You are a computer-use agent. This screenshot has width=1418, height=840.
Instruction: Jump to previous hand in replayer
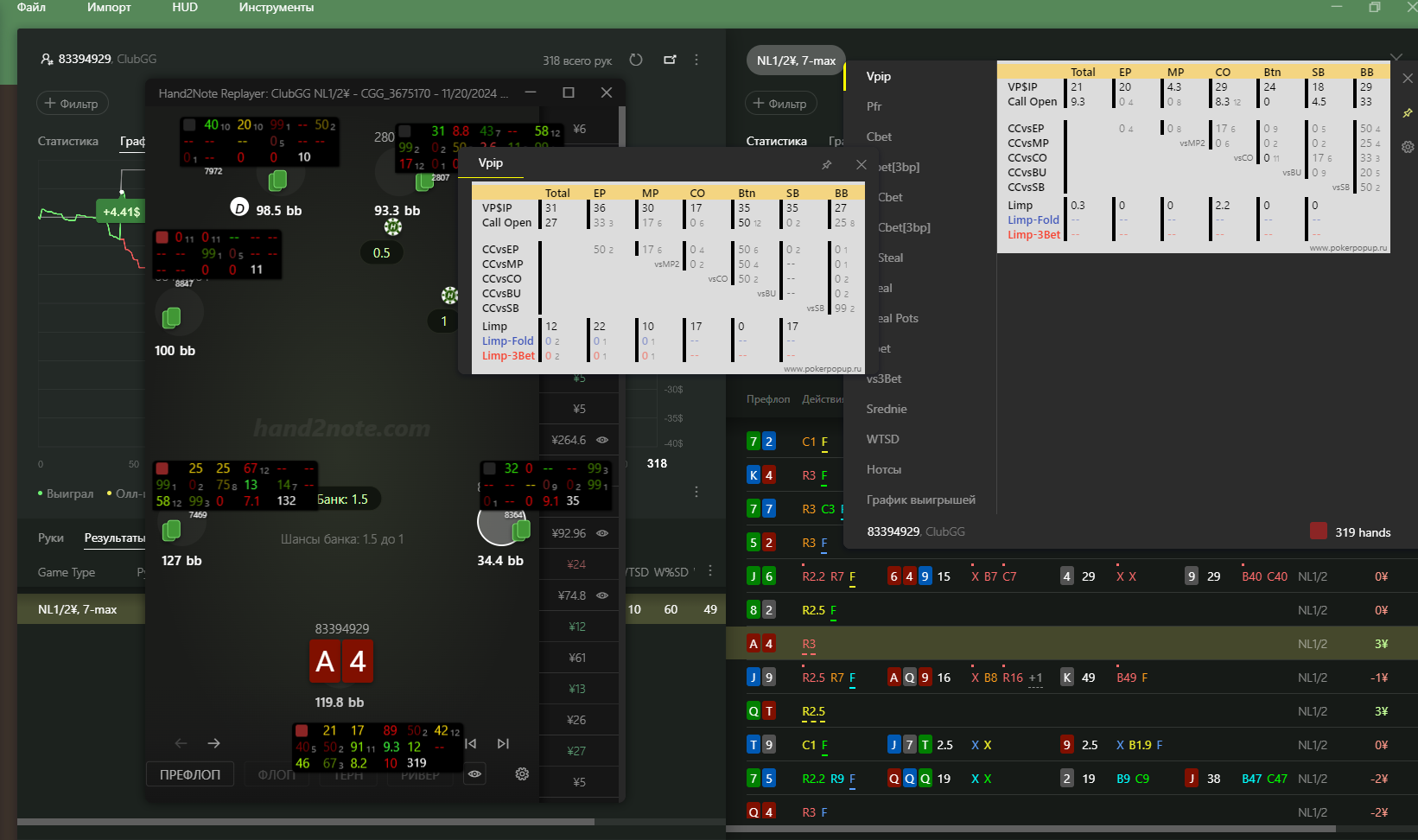click(471, 743)
